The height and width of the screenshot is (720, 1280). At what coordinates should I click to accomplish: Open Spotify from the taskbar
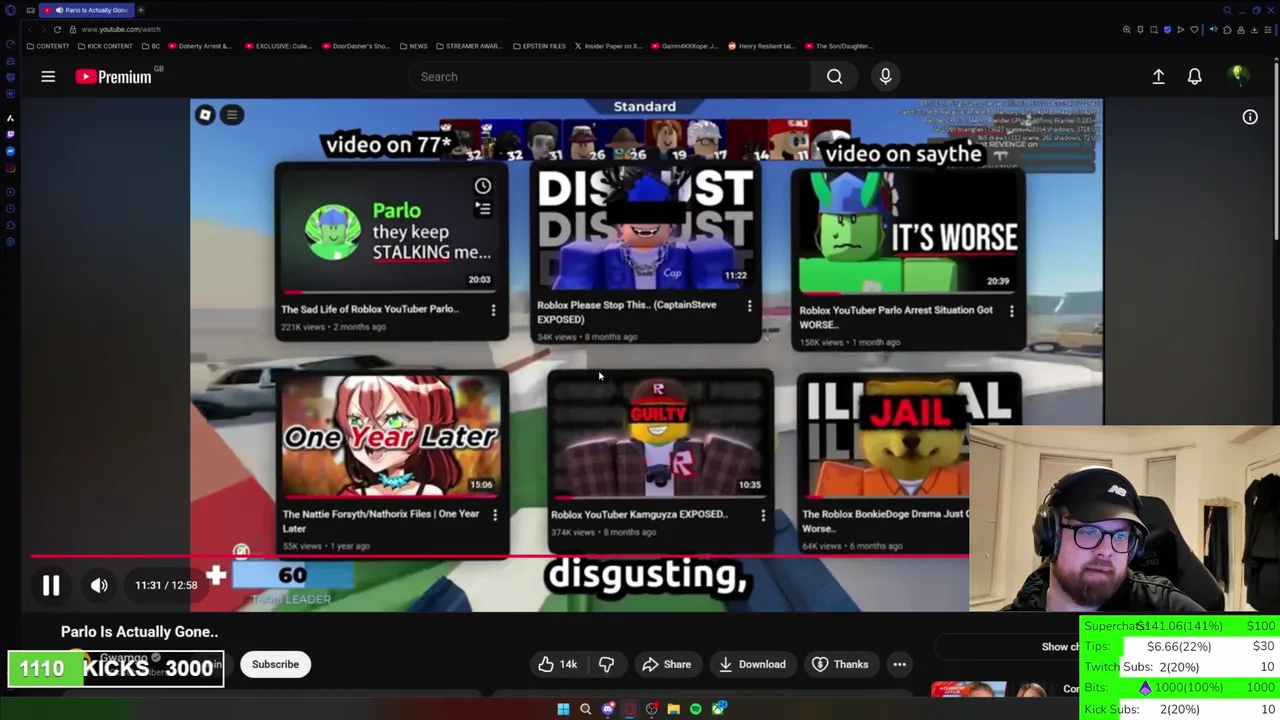(695, 709)
